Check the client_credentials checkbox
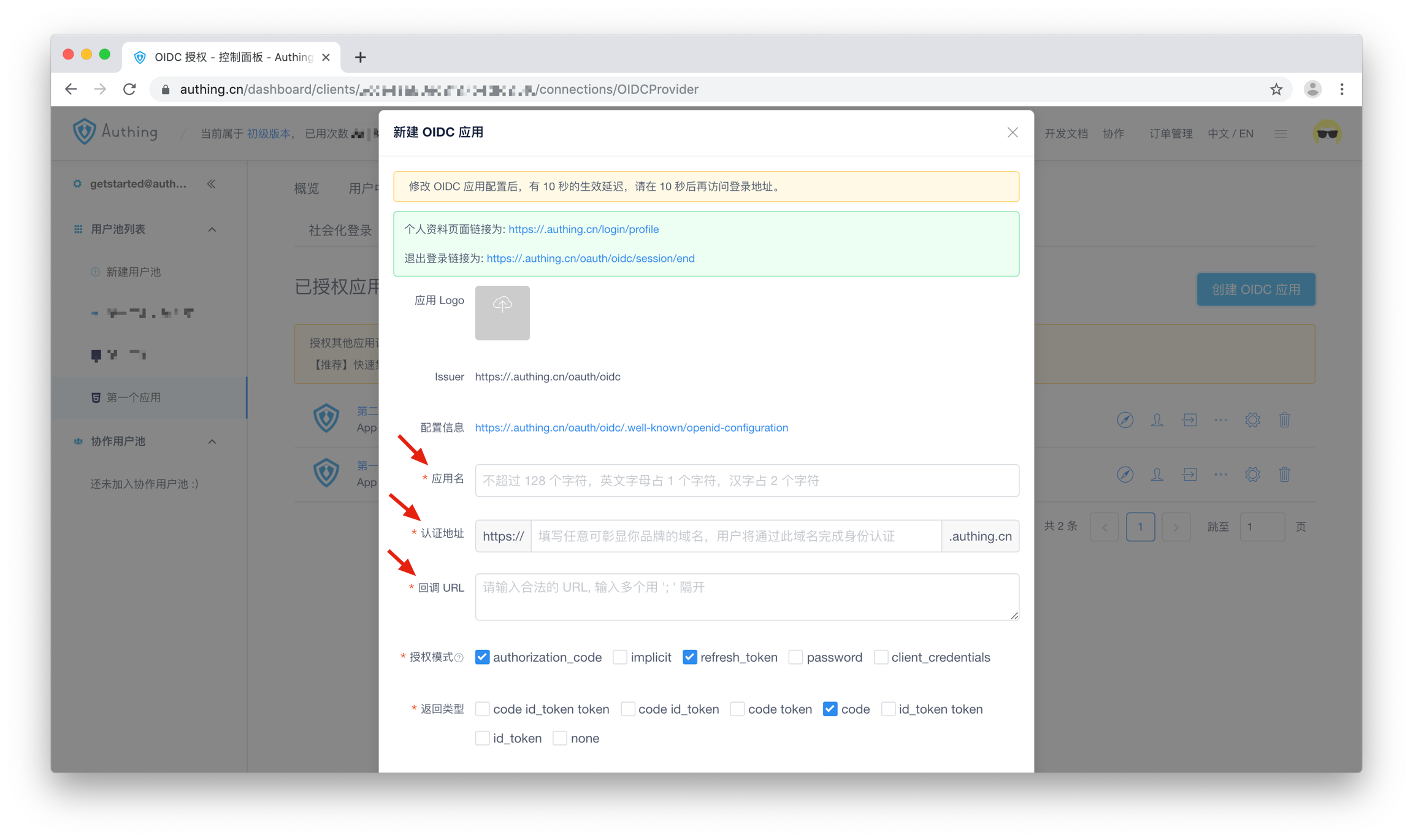1413x840 pixels. point(881,657)
